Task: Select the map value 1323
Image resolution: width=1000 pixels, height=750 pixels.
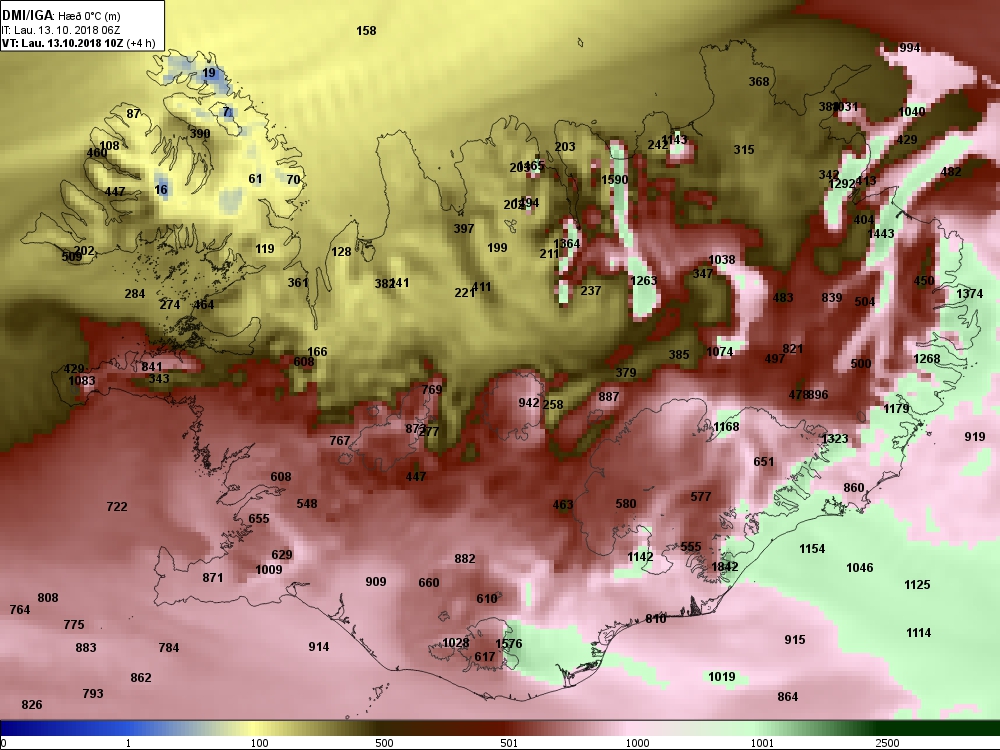Action: (835, 439)
